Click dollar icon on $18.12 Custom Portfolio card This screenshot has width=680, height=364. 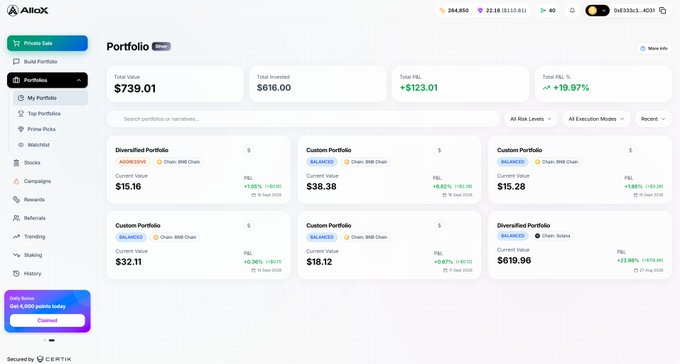439,226
